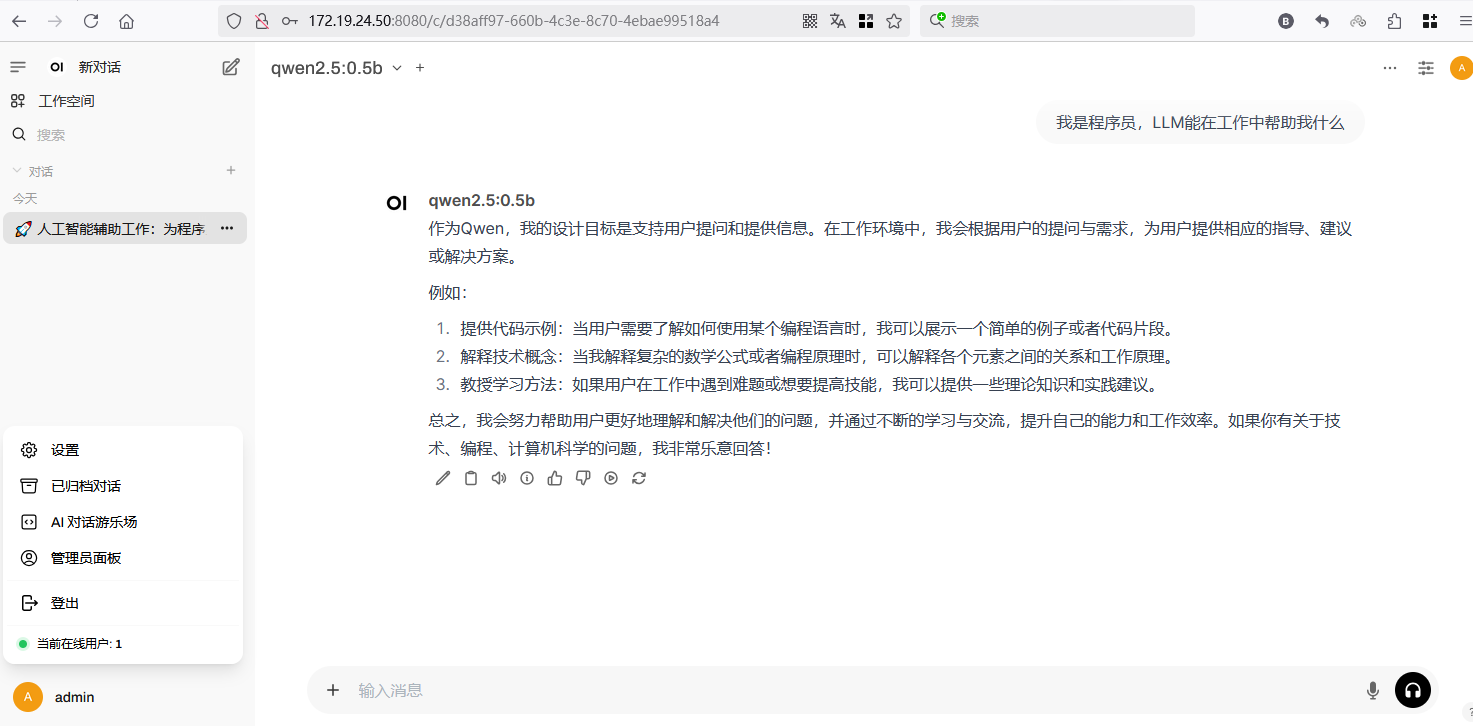1473x726 pixels.
Task: Read the response aloud with the speaker icon
Action: [499, 478]
